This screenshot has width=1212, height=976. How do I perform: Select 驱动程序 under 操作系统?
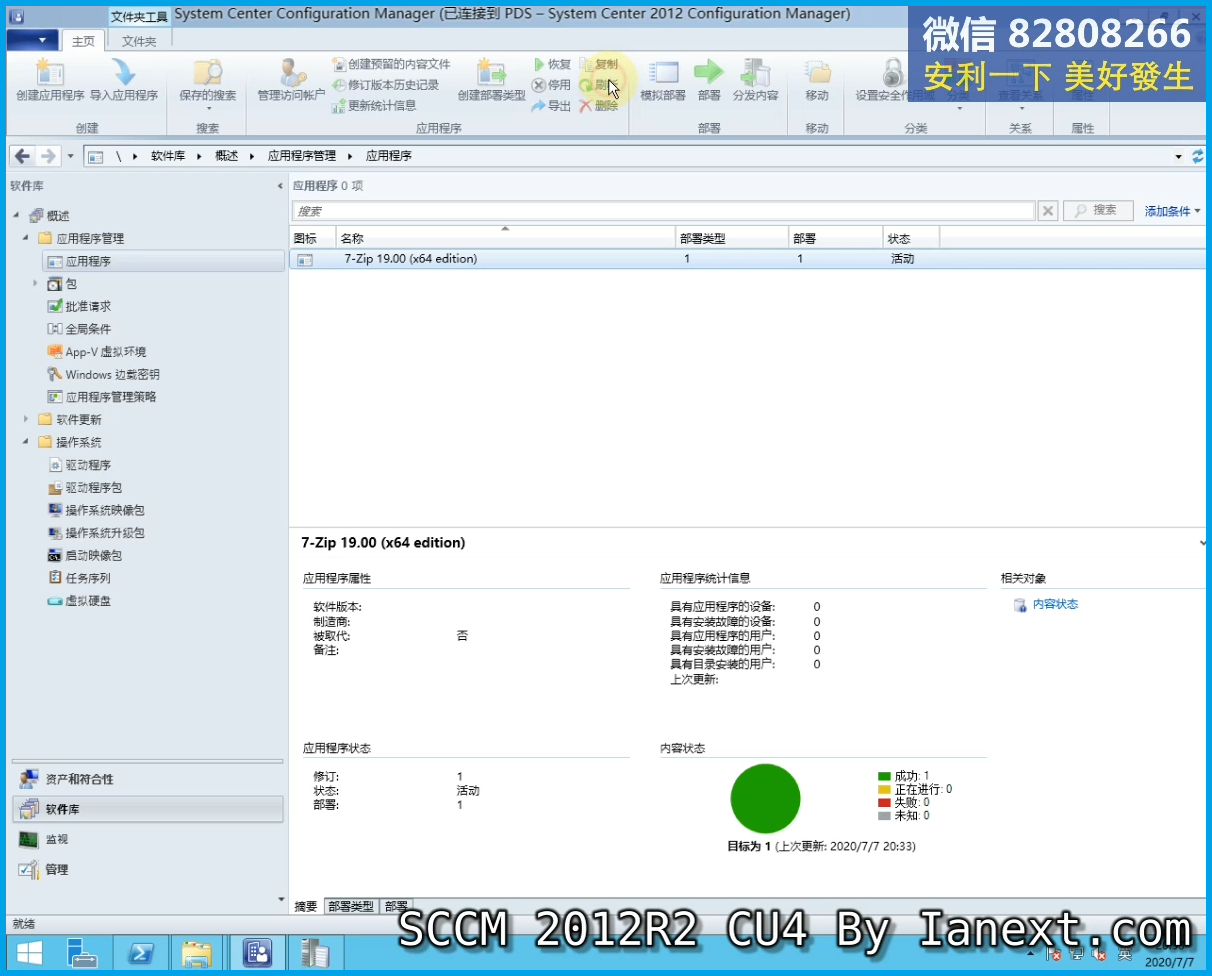pyautogui.click(x=88, y=465)
